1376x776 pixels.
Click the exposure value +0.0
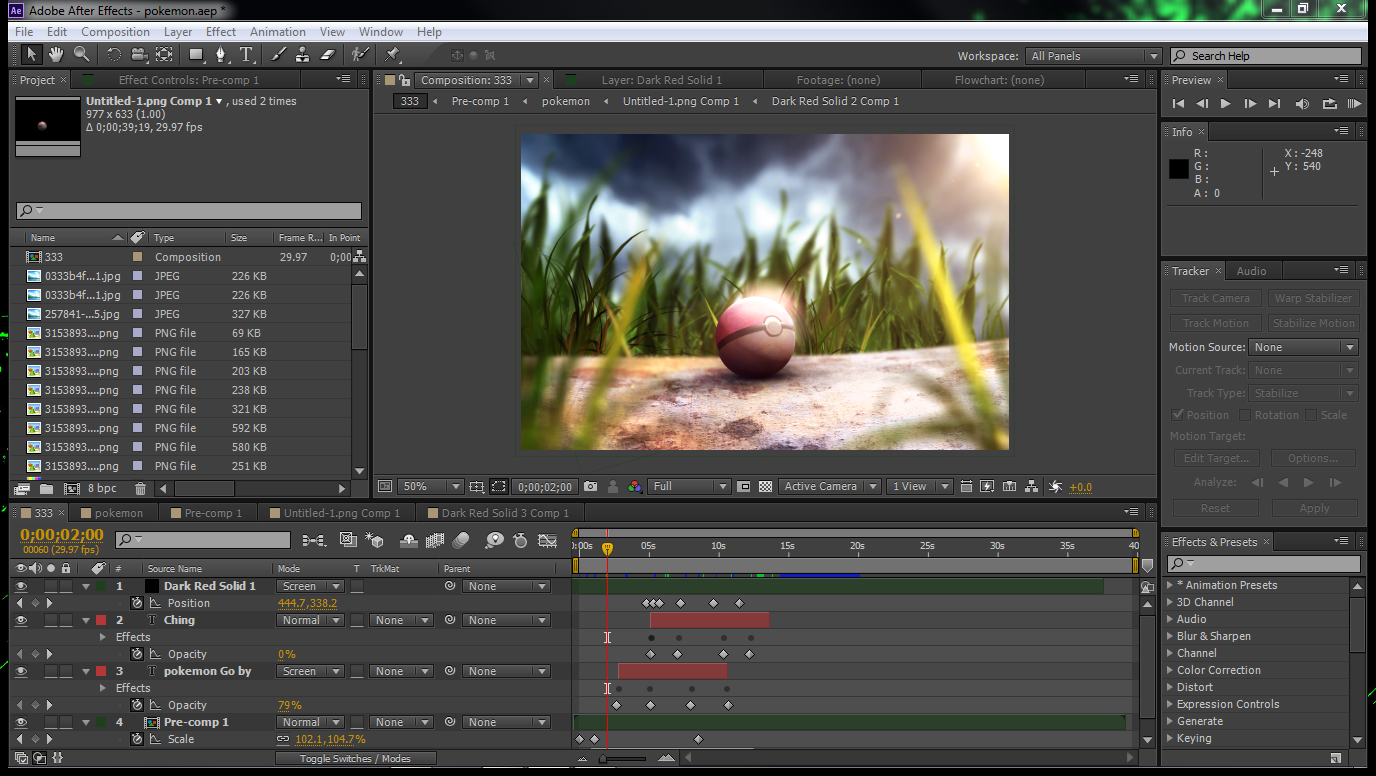[x=1081, y=487]
